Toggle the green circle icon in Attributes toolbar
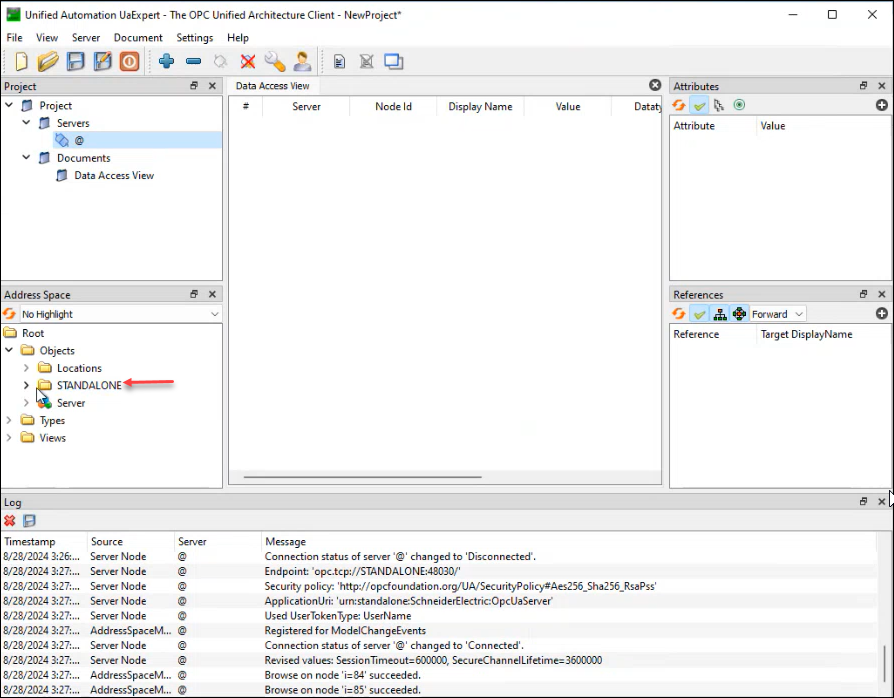 pyautogui.click(x=739, y=105)
